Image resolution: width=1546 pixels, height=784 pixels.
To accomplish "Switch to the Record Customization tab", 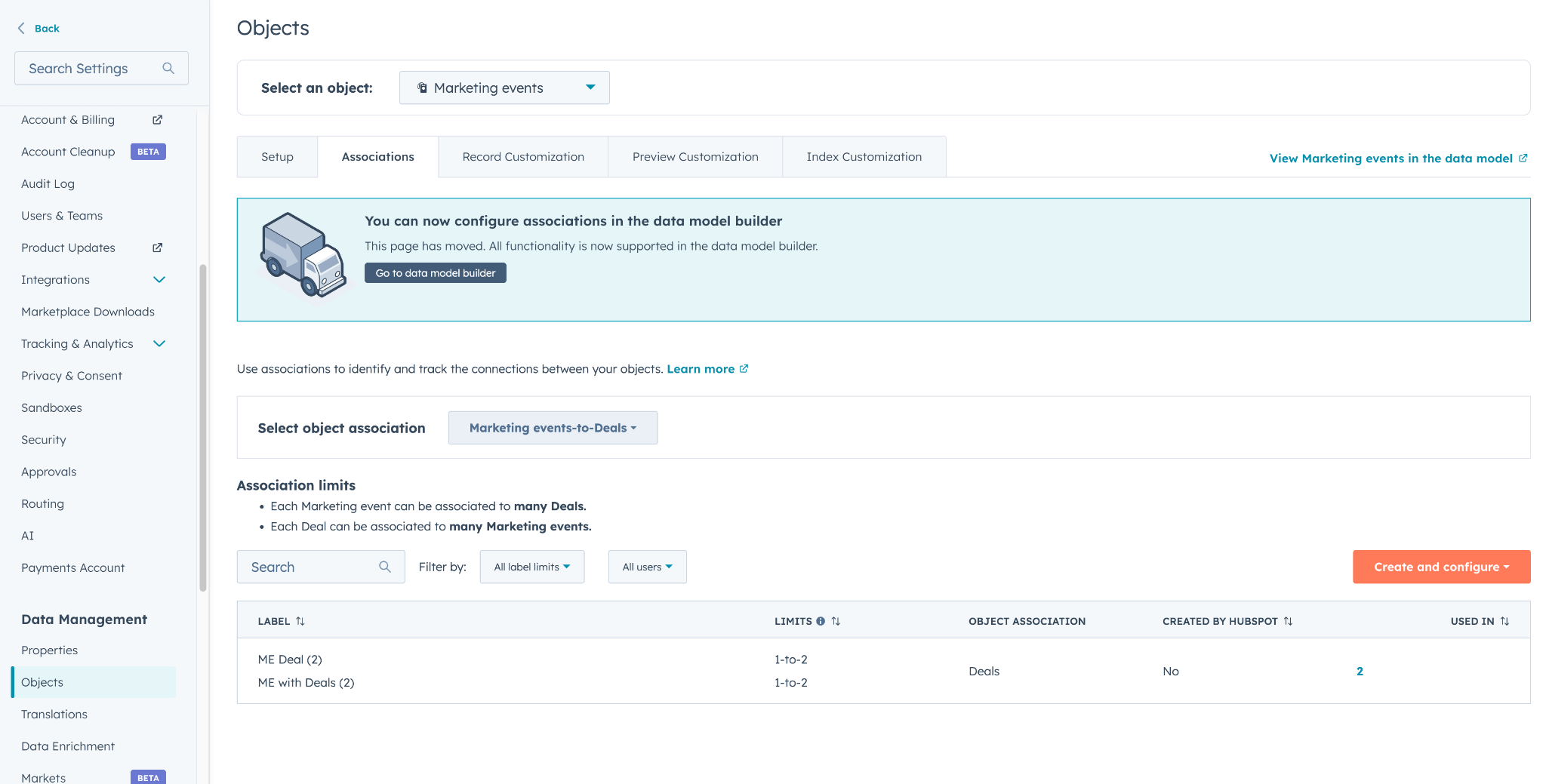I will click(523, 157).
